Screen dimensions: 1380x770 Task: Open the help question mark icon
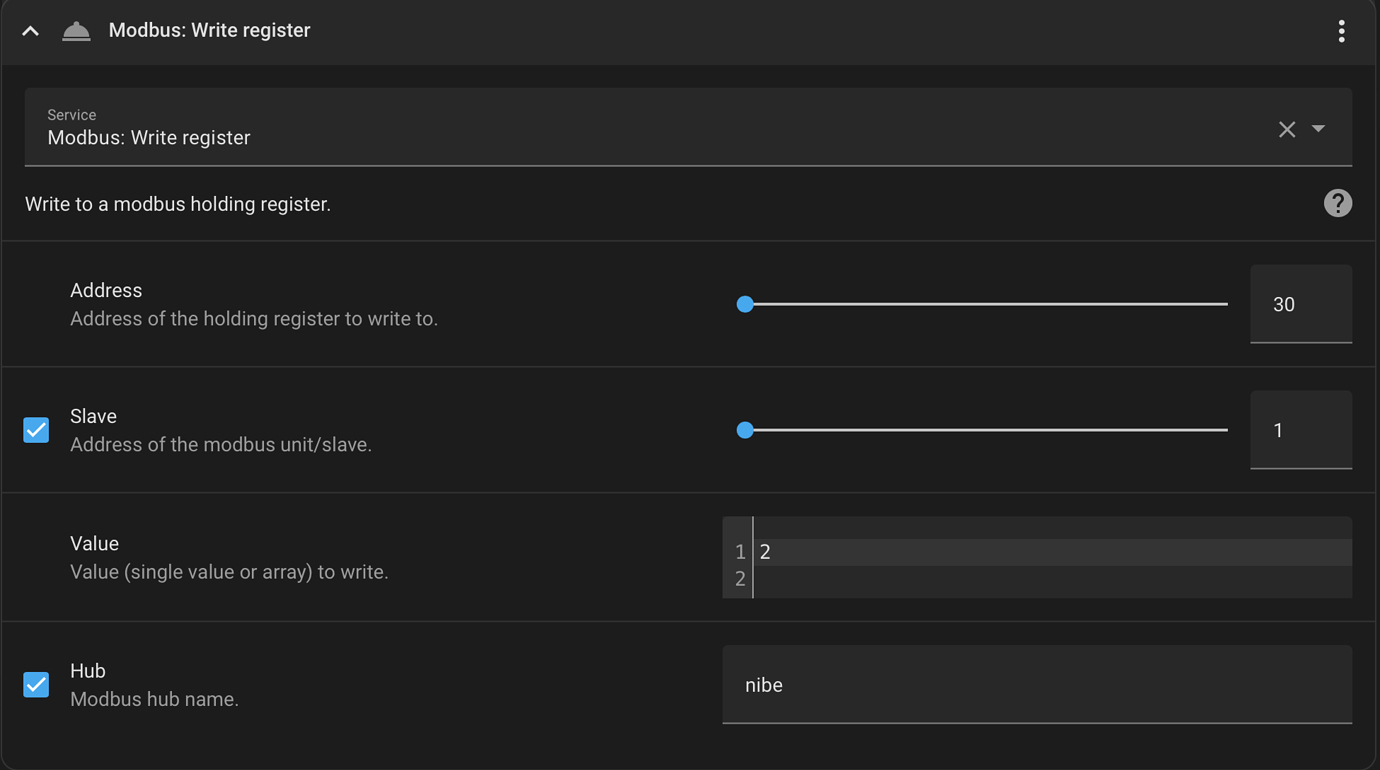click(x=1337, y=204)
